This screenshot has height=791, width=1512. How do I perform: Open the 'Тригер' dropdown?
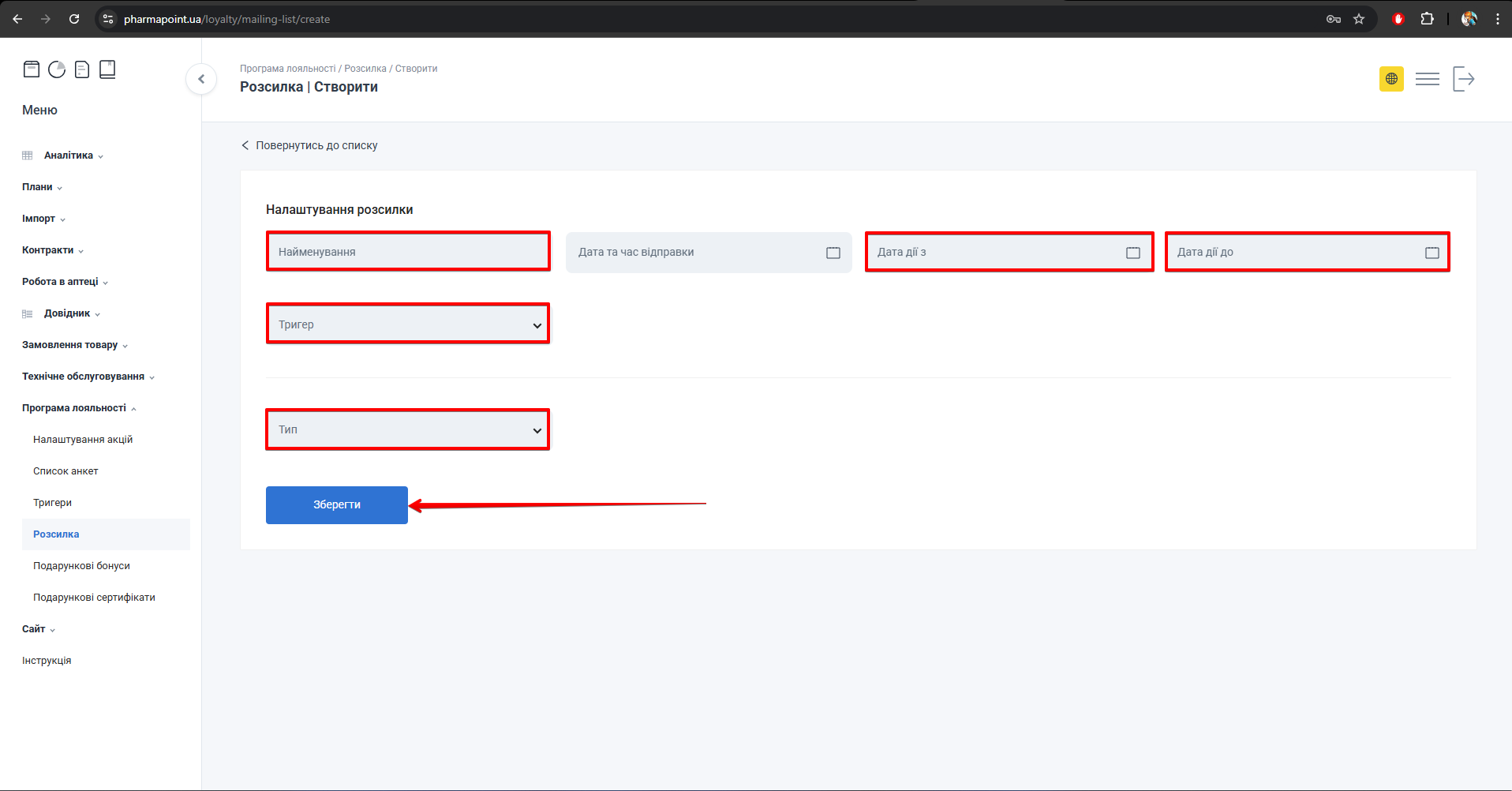tap(408, 324)
